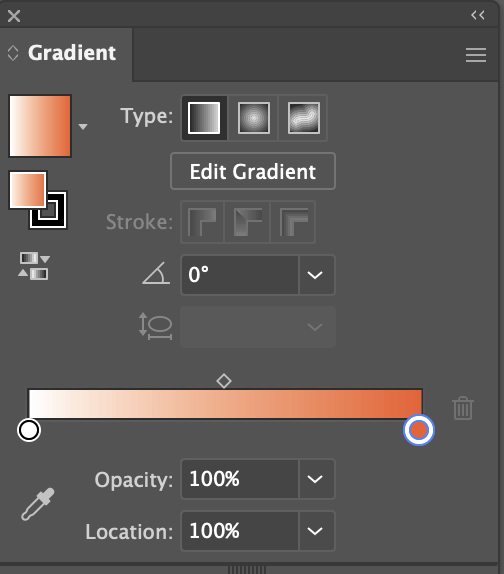Viewport: 504px width, 574px height.
Task: Select the Linear Gradient type icon
Action: pyautogui.click(x=204, y=118)
